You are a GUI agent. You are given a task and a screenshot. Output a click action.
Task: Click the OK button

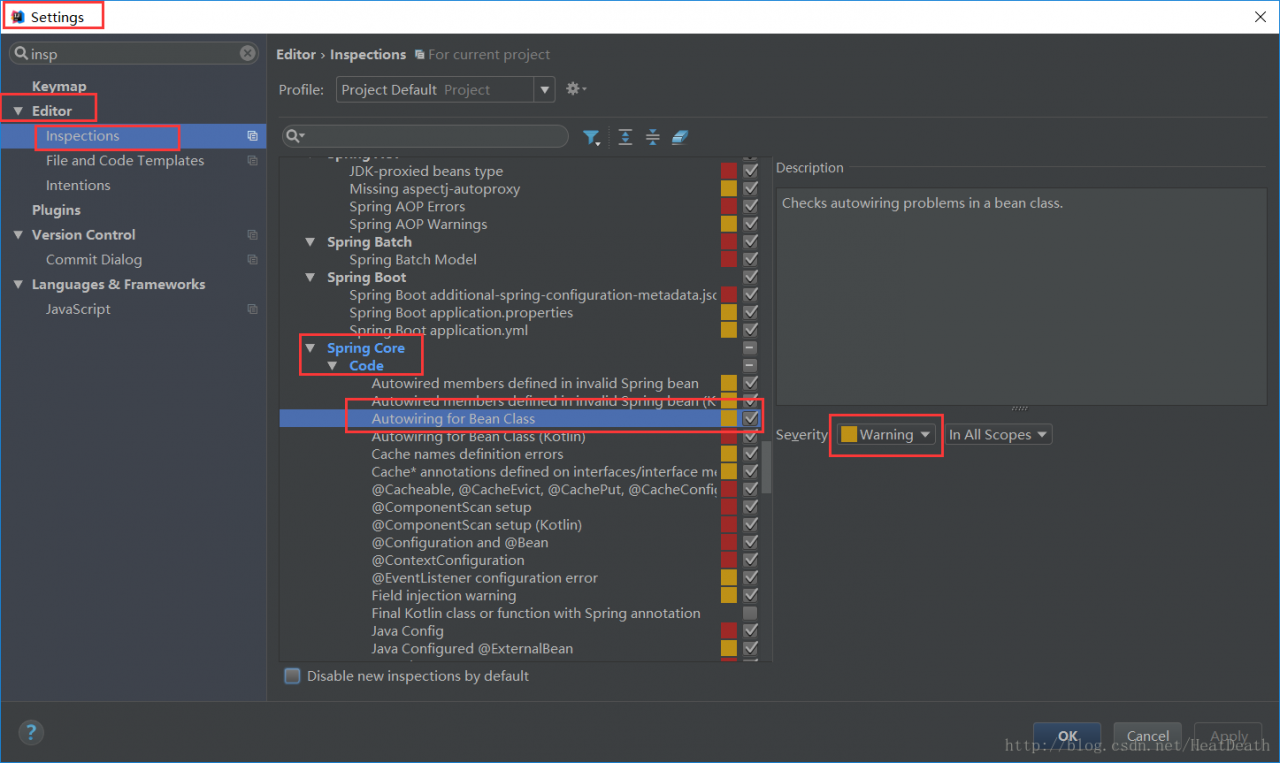click(1067, 736)
